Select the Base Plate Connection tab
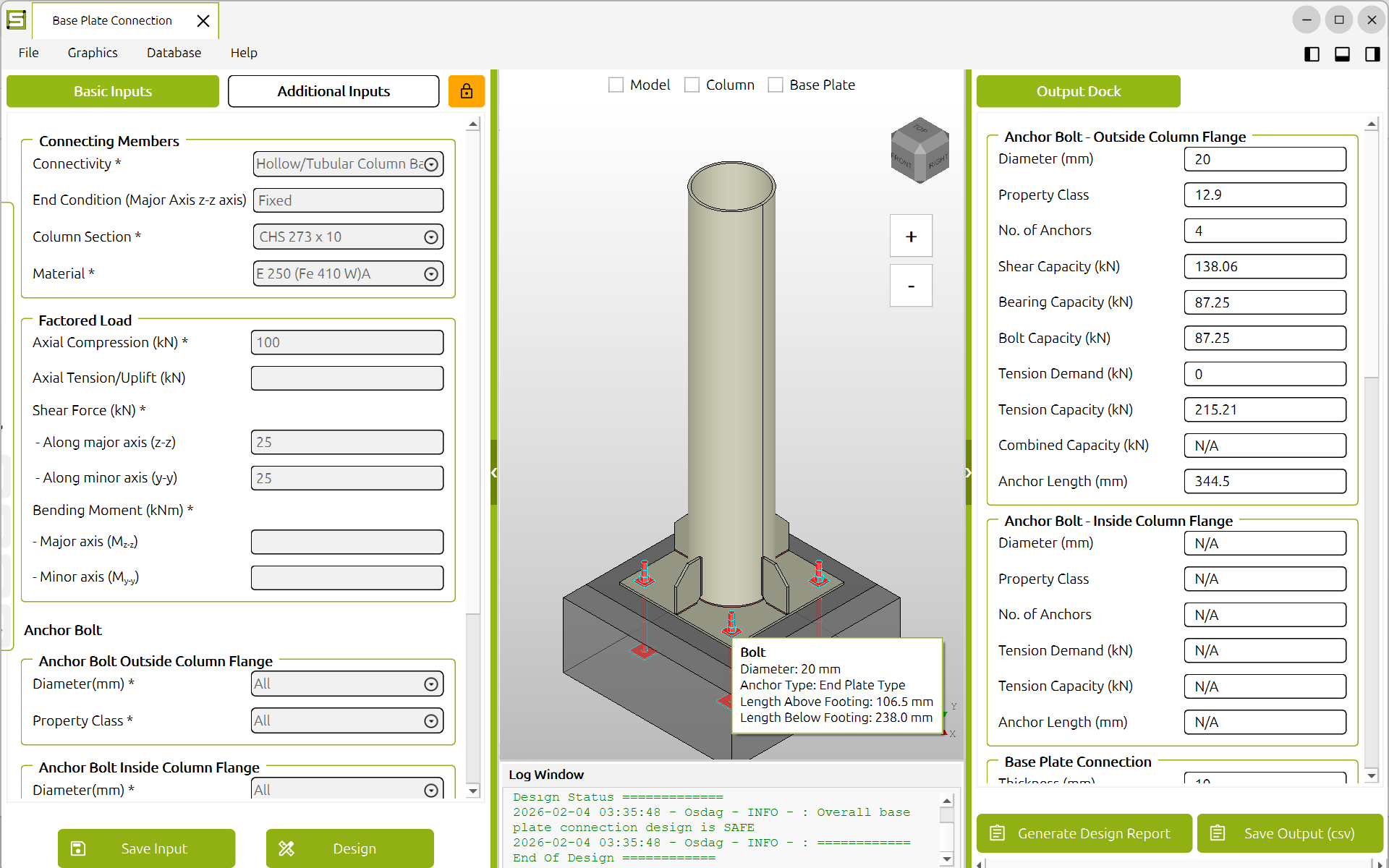 (112, 21)
